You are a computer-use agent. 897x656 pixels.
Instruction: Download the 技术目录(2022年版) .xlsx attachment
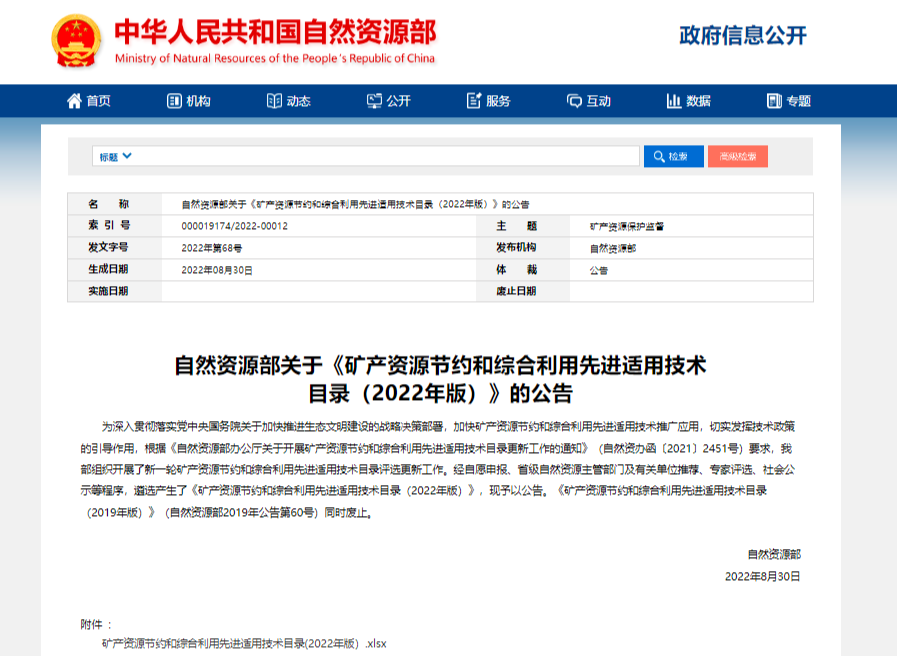pos(244,643)
